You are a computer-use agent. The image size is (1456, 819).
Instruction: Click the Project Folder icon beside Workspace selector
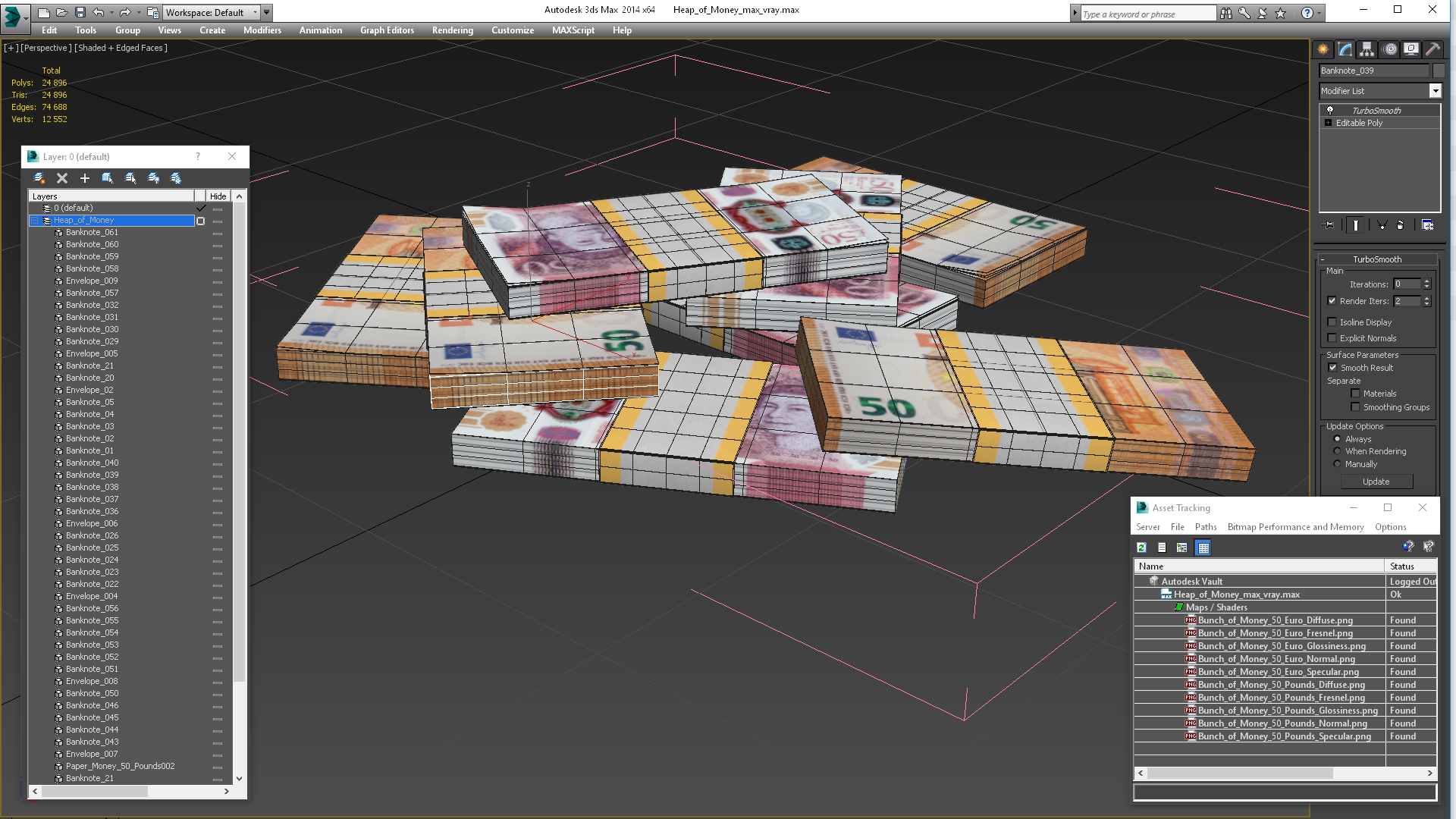152,13
